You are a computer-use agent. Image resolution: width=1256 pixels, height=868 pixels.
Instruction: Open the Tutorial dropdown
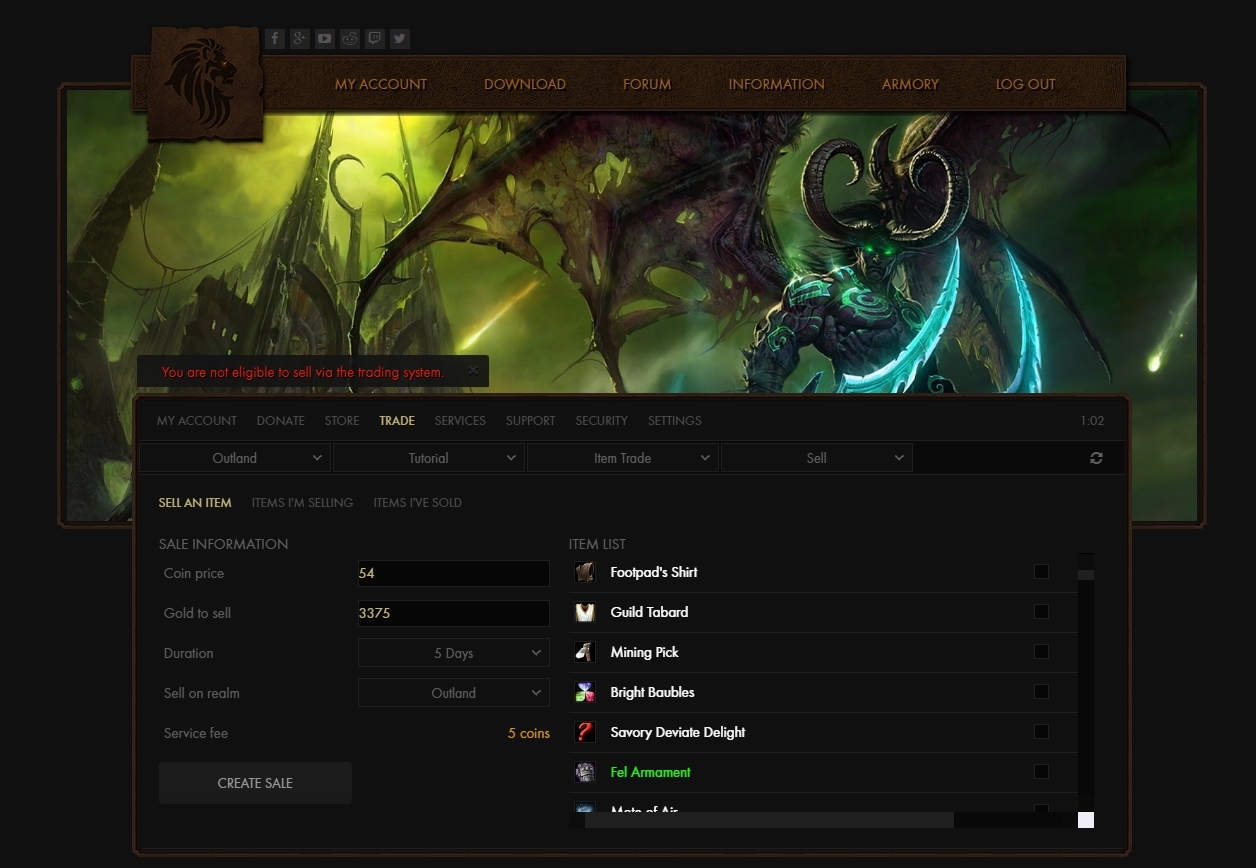pos(429,458)
